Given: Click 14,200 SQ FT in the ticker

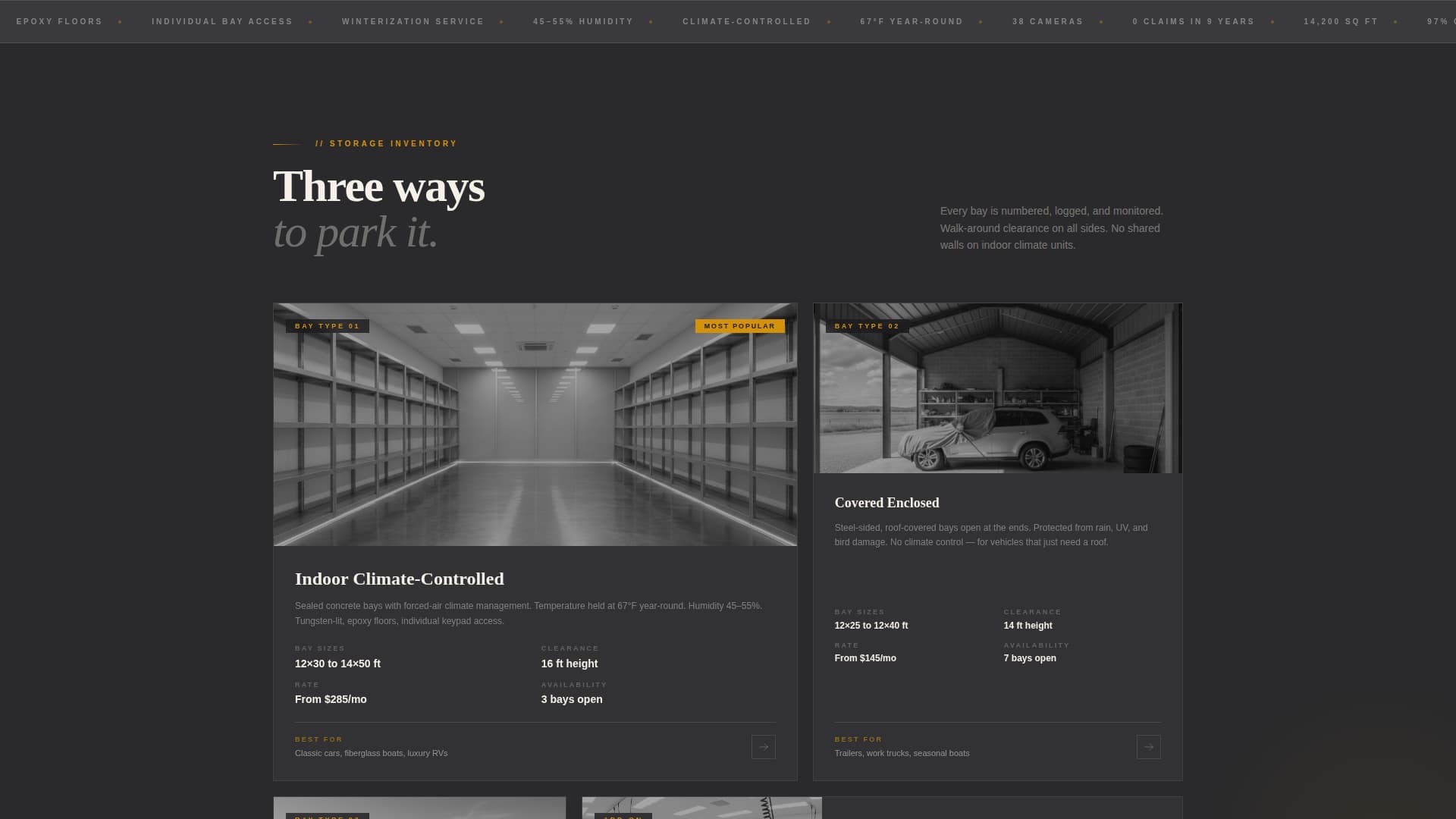Looking at the screenshot, I should pyautogui.click(x=1341, y=21).
